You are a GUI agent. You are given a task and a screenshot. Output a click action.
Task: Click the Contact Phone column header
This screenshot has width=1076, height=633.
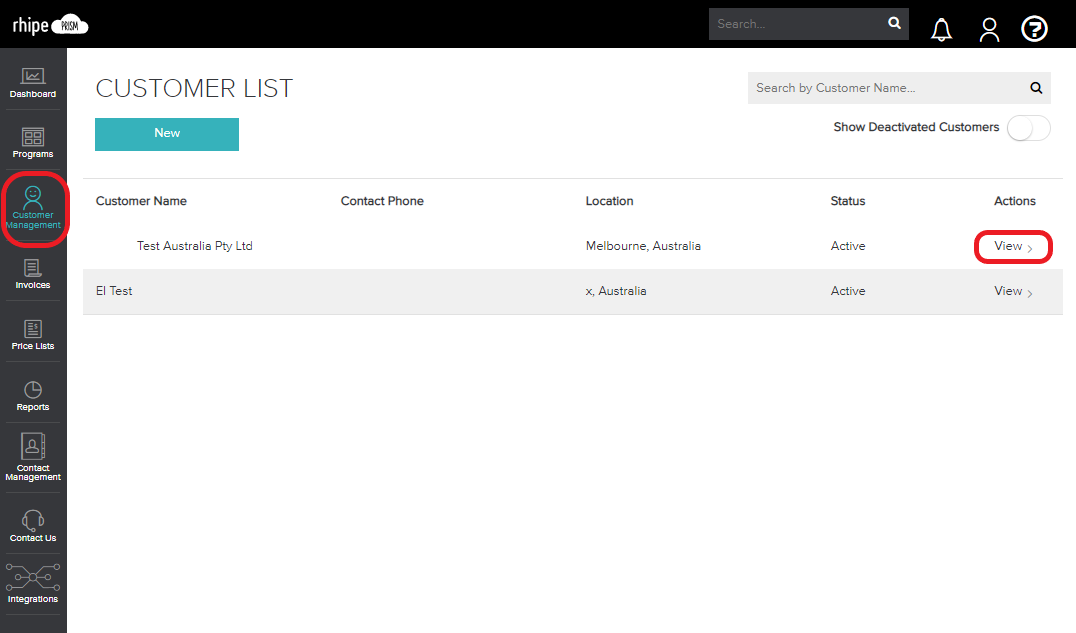[382, 201]
